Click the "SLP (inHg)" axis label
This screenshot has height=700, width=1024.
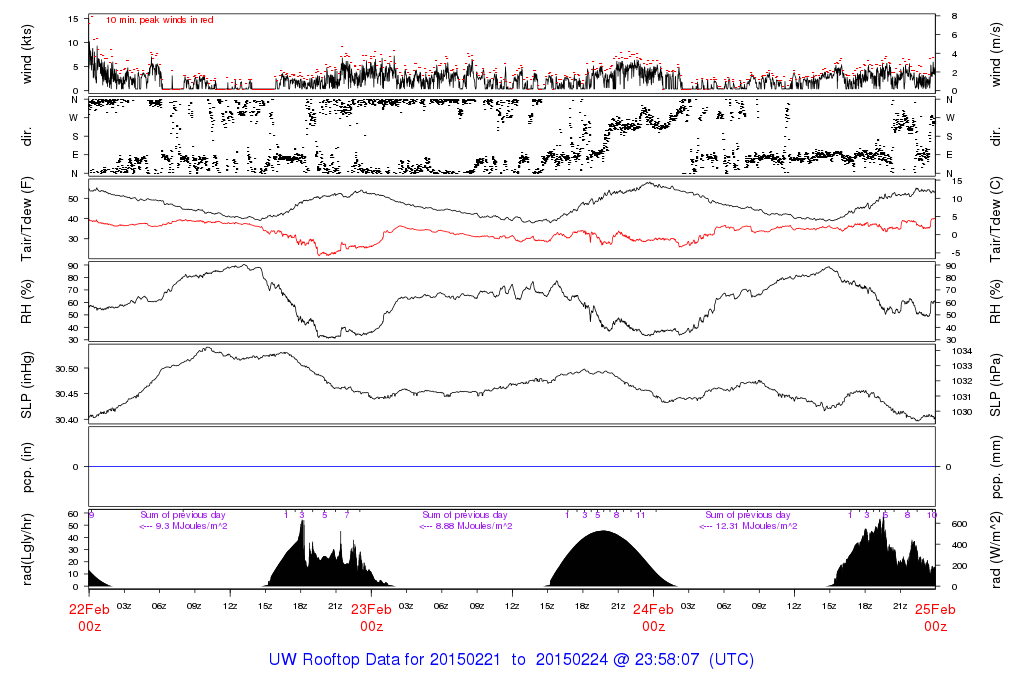tap(27, 386)
